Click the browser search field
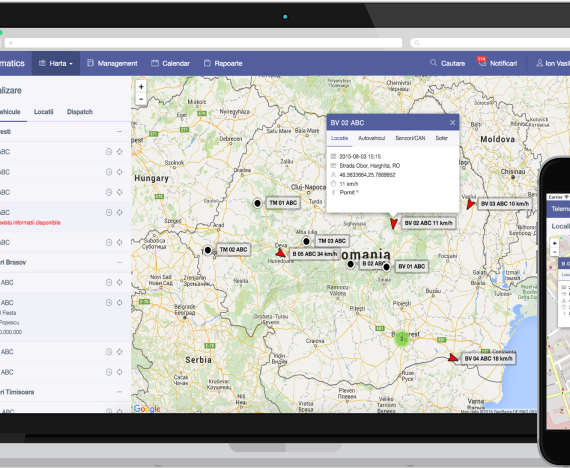 tap(490, 43)
